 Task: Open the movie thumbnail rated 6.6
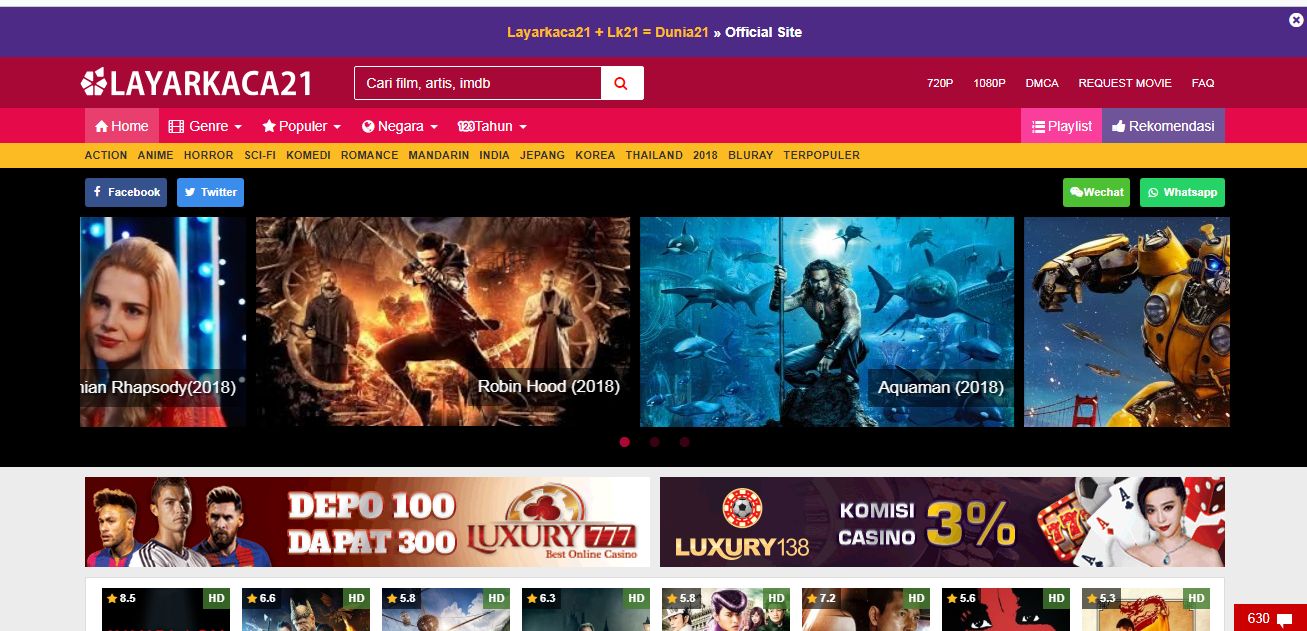click(x=306, y=609)
